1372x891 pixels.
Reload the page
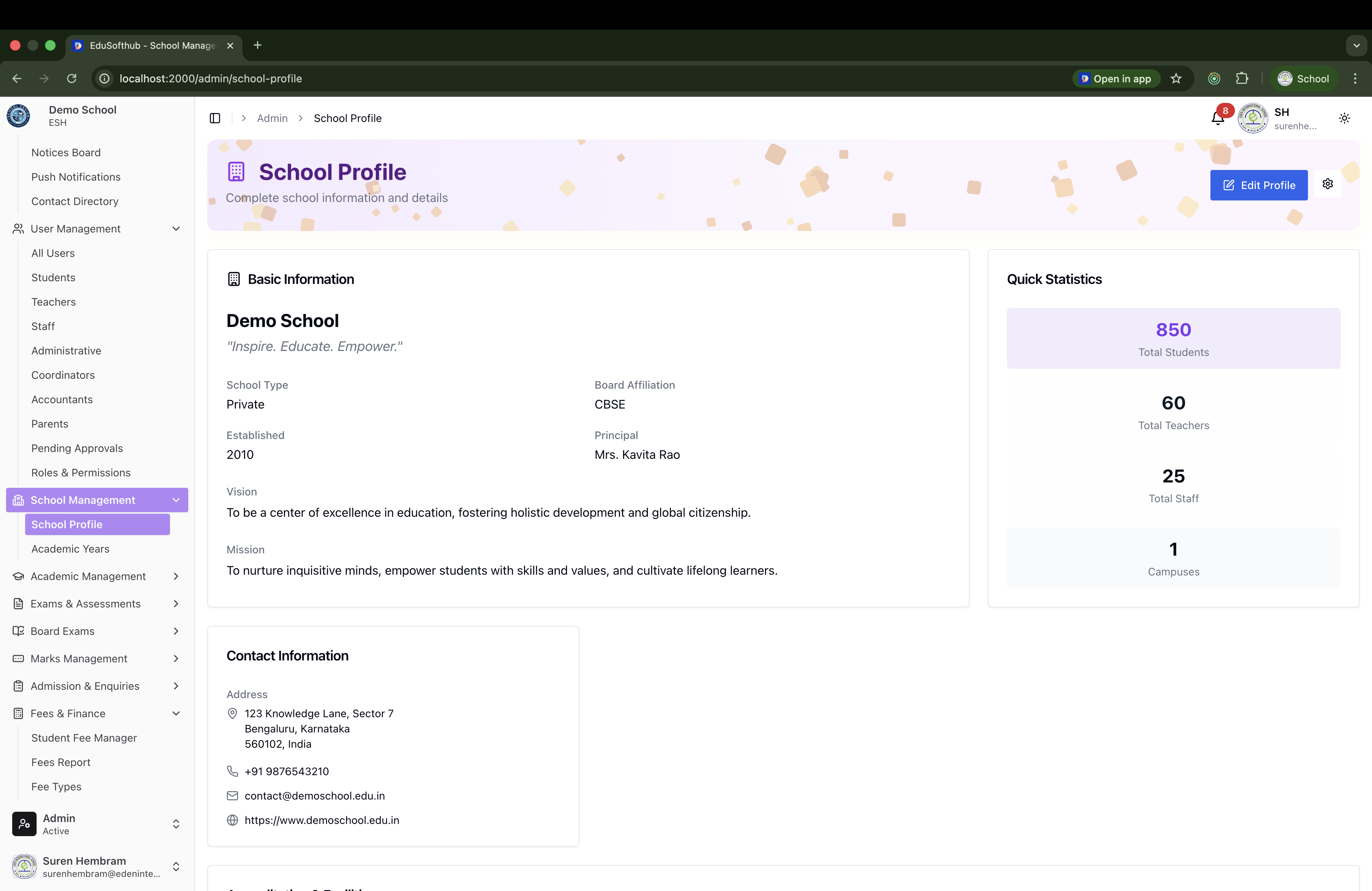[72, 79]
